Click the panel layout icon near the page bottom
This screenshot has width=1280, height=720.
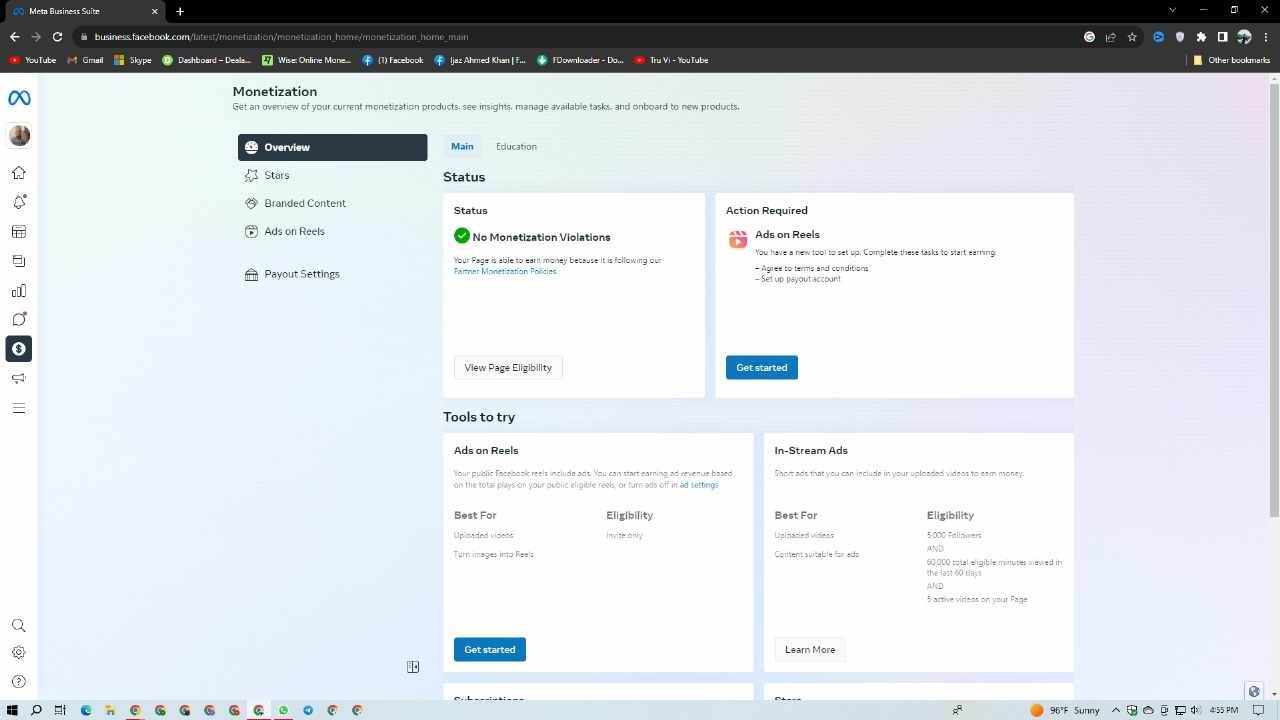click(x=413, y=667)
